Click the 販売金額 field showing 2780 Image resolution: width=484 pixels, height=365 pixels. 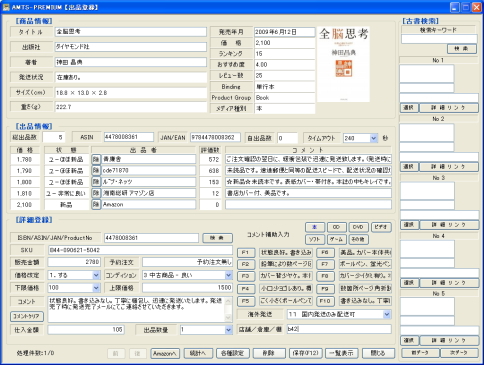click(74, 262)
